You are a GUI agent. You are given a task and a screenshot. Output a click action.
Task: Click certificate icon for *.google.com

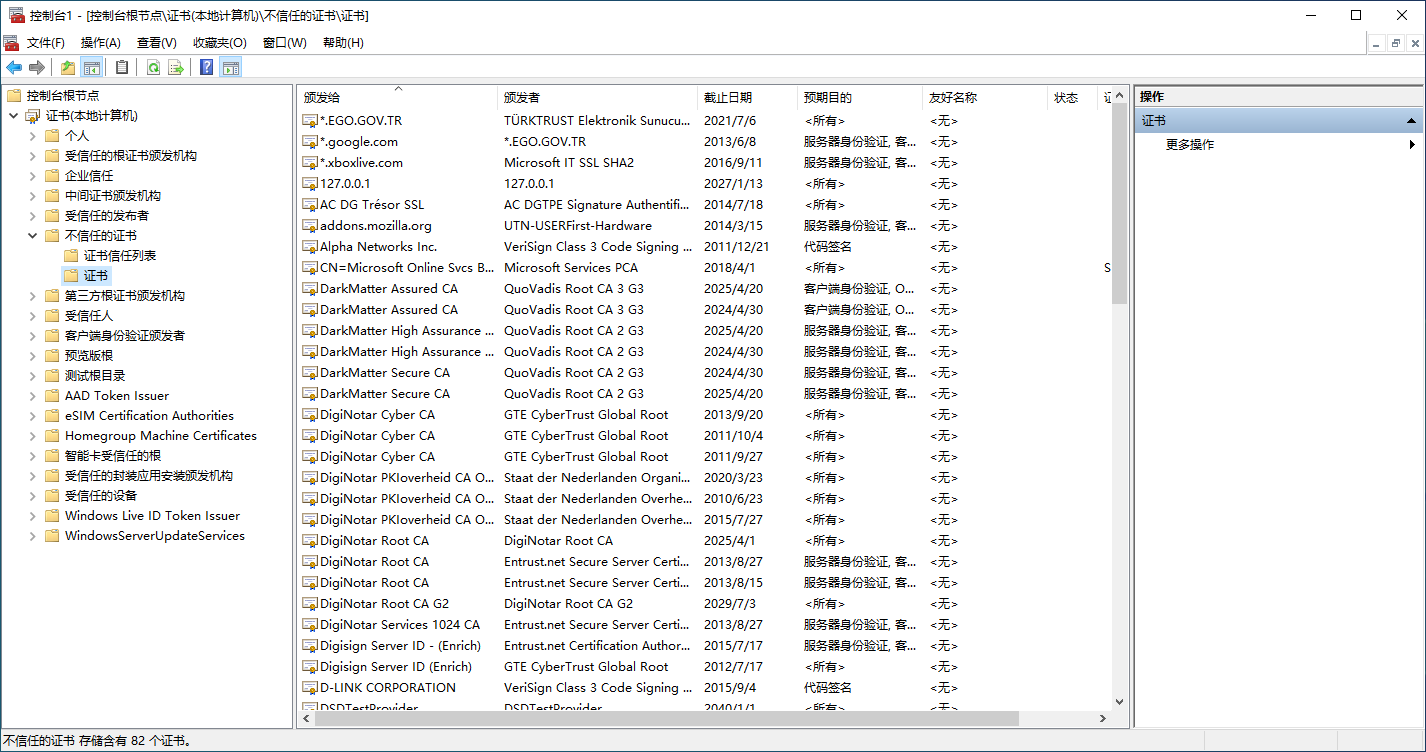click(310, 142)
